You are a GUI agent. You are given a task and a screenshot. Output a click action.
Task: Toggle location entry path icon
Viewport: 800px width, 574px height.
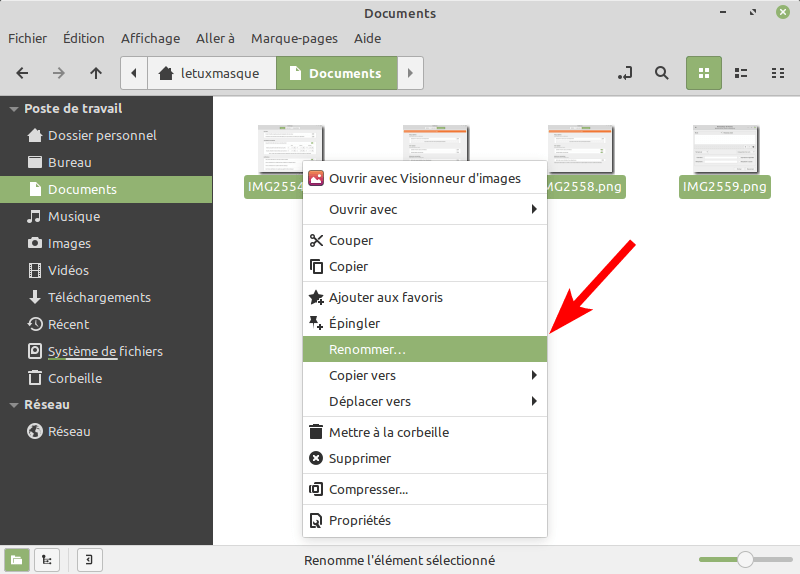click(625, 73)
